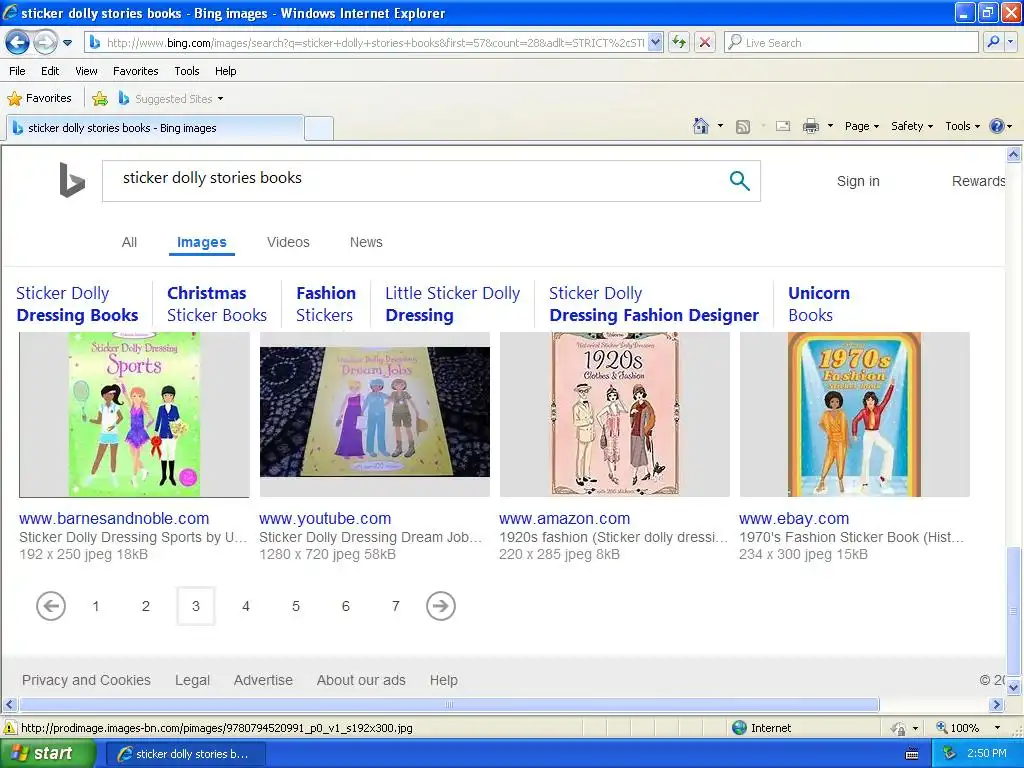Open the Safety dropdown menu
The width and height of the screenshot is (1024, 768).
click(x=912, y=126)
